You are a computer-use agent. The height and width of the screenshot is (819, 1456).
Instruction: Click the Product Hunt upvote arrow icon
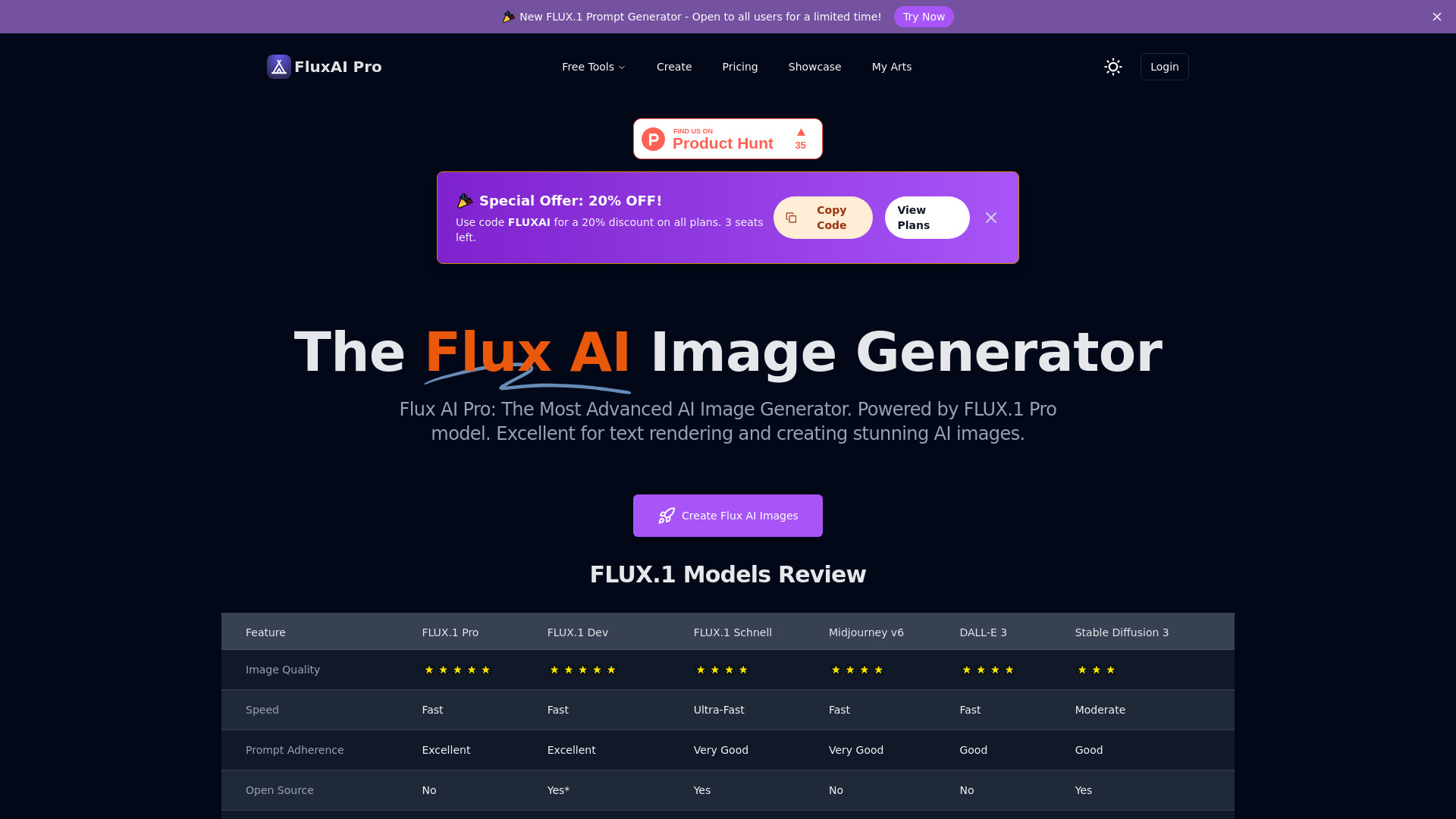click(800, 132)
